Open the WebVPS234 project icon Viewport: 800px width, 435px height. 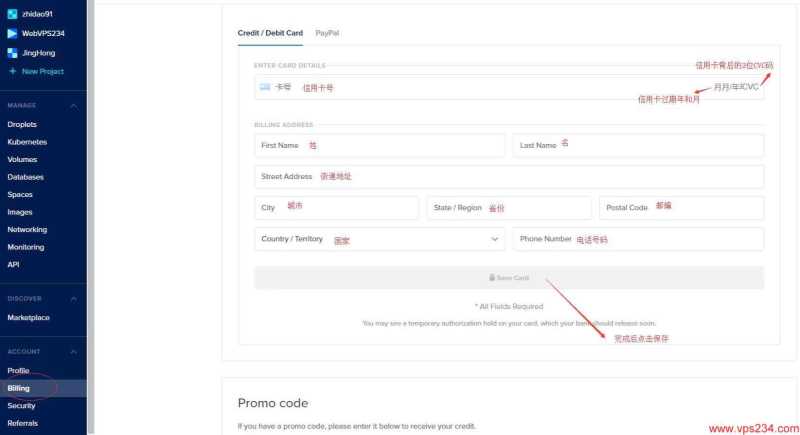point(12,34)
